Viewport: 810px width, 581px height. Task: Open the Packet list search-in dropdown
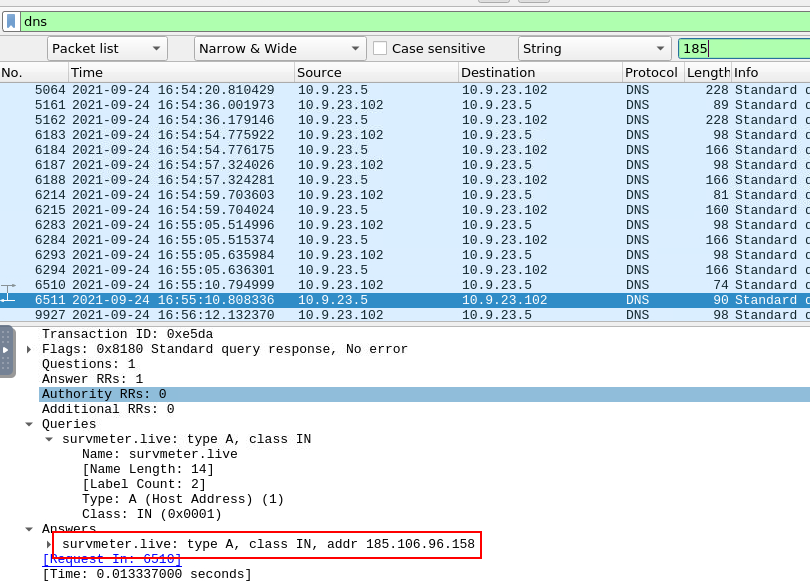click(107, 48)
